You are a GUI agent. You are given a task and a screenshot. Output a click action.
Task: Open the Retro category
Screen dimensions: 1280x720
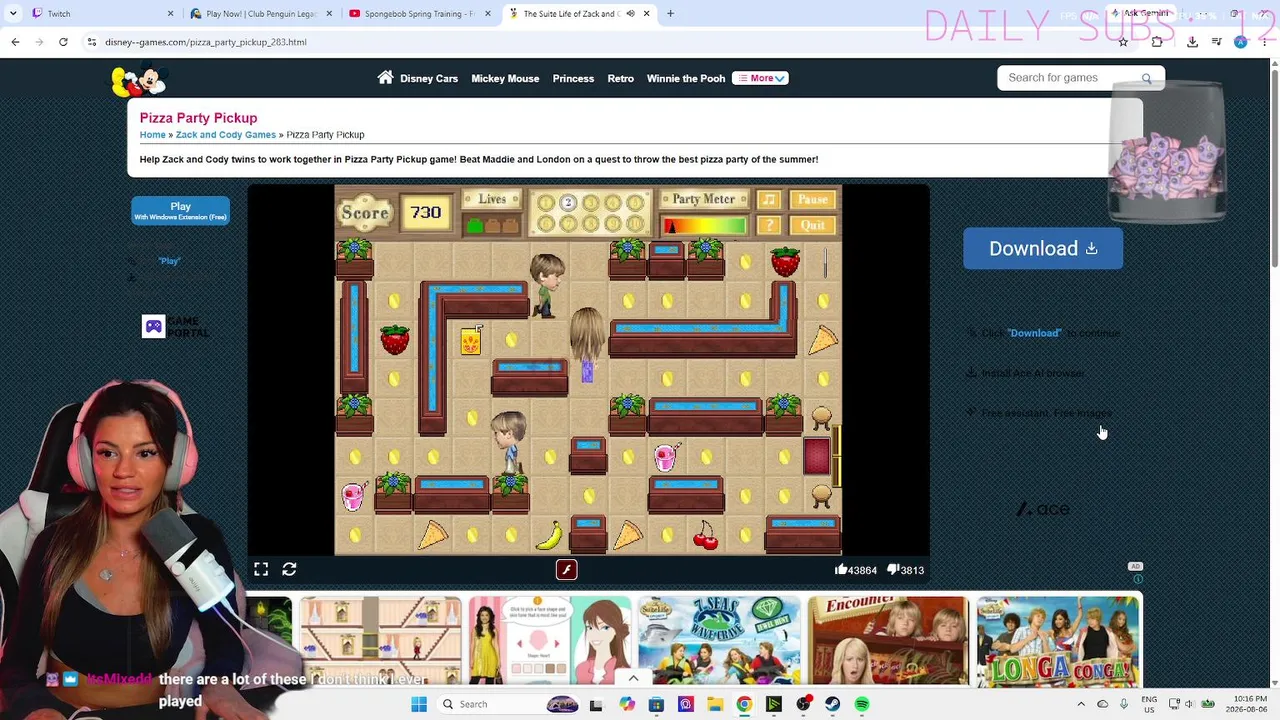[620, 78]
